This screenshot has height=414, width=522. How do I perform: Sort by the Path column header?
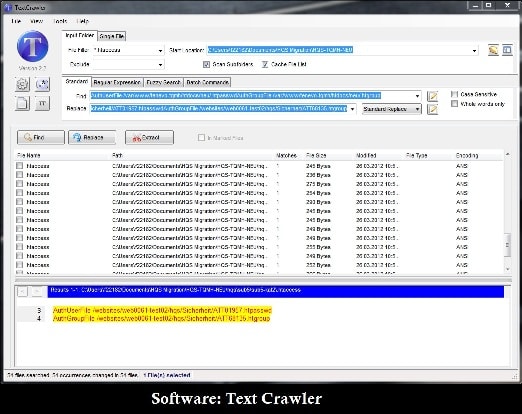117,155
